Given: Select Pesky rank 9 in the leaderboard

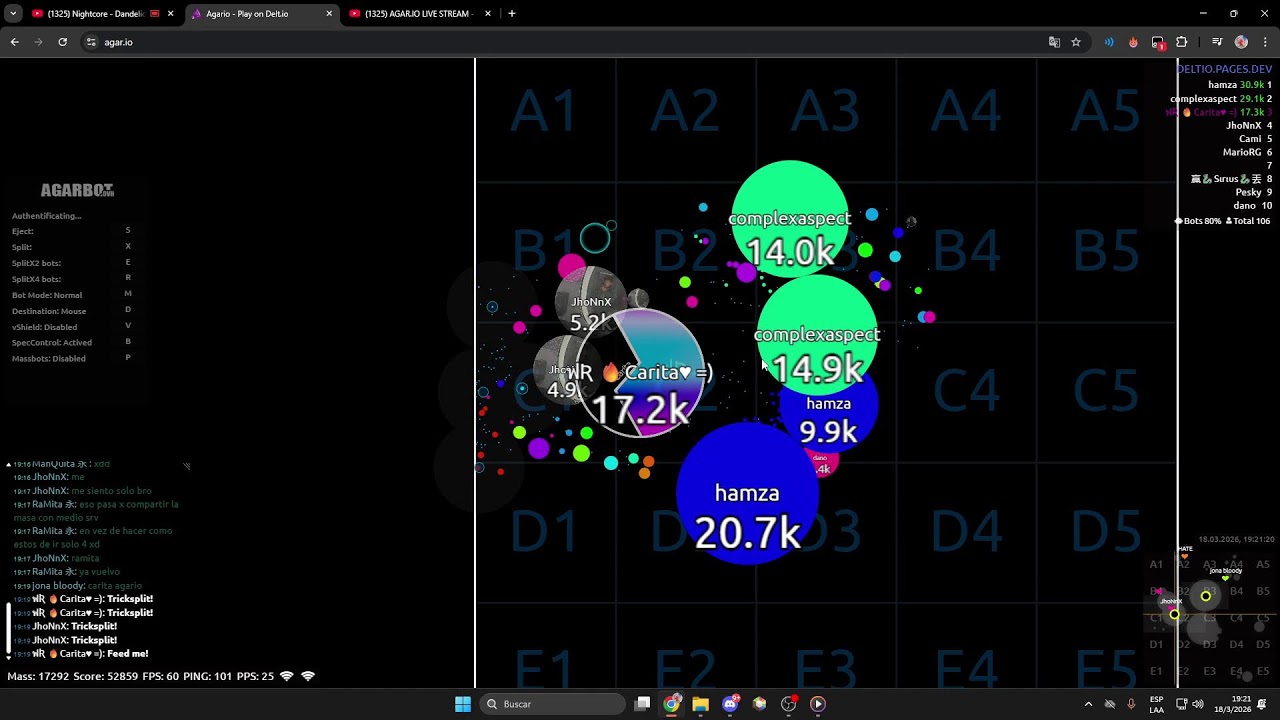Looking at the screenshot, I should tap(1253, 193).
